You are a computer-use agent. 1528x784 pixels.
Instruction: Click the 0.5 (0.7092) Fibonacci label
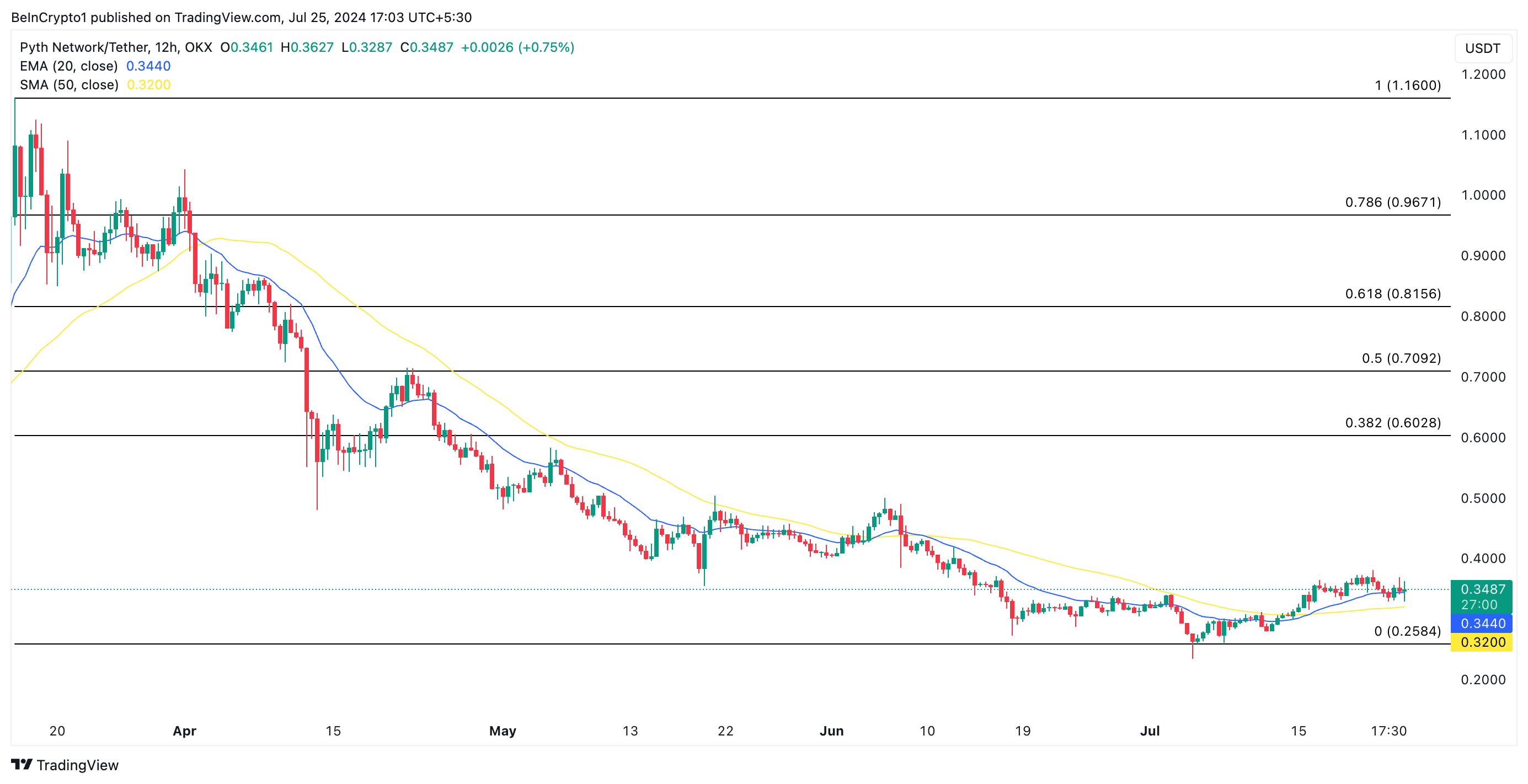click(1401, 358)
